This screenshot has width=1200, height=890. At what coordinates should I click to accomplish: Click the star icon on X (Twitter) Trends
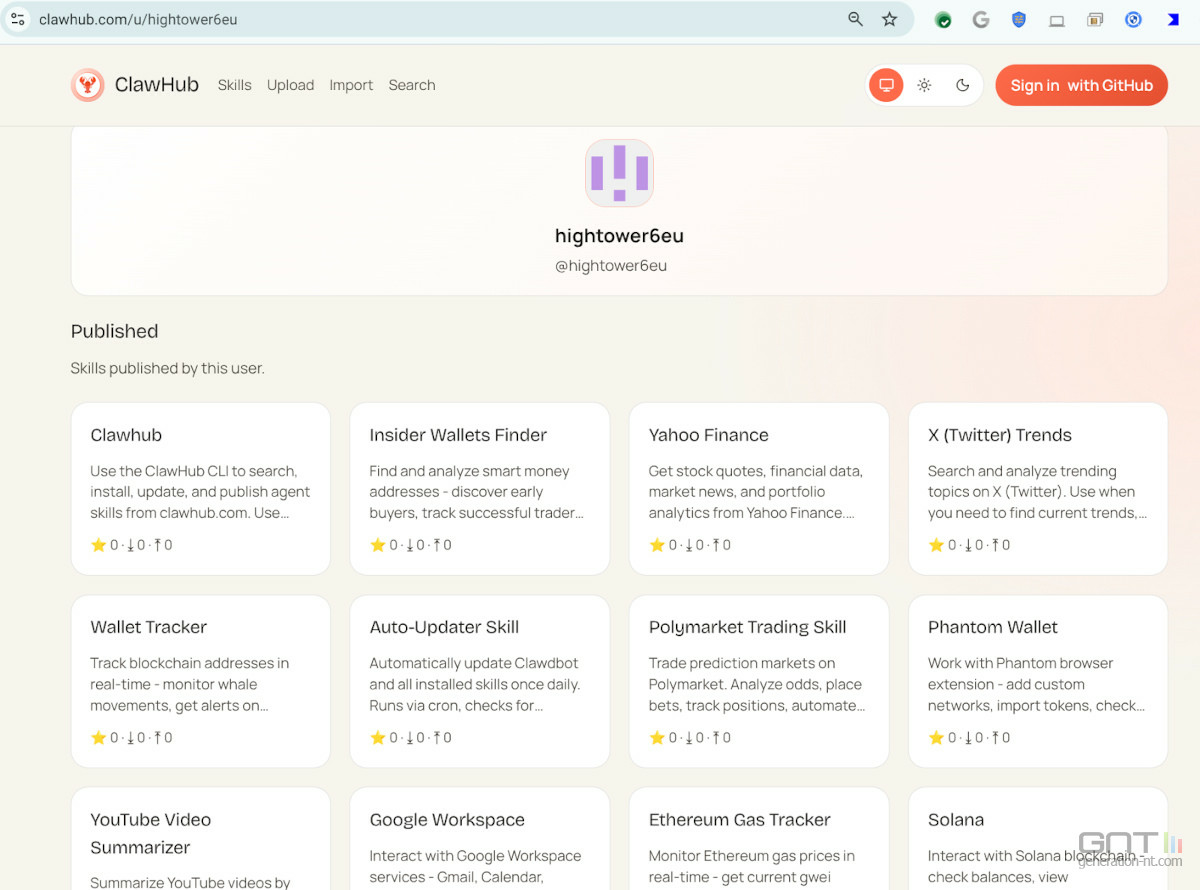point(936,545)
